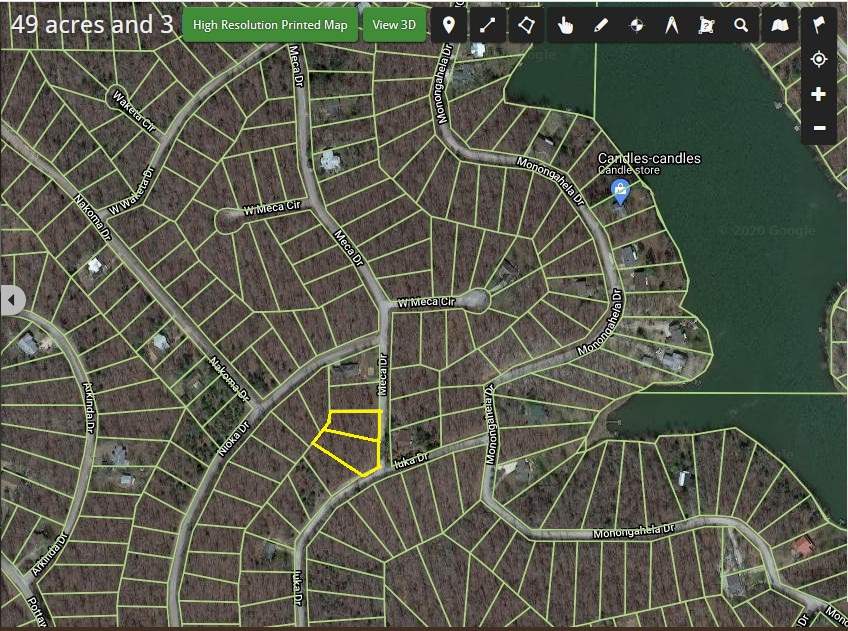
Task: Activate the hand pan tool
Action: (x=565, y=26)
